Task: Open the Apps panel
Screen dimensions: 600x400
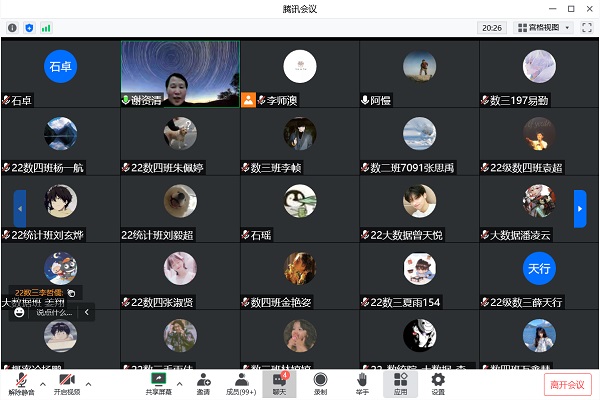Action: tap(400, 384)
